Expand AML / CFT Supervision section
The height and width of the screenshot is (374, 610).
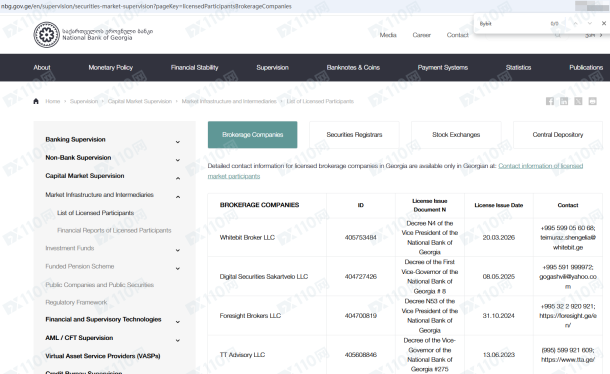pyautogui.click(x=178, y=340)
